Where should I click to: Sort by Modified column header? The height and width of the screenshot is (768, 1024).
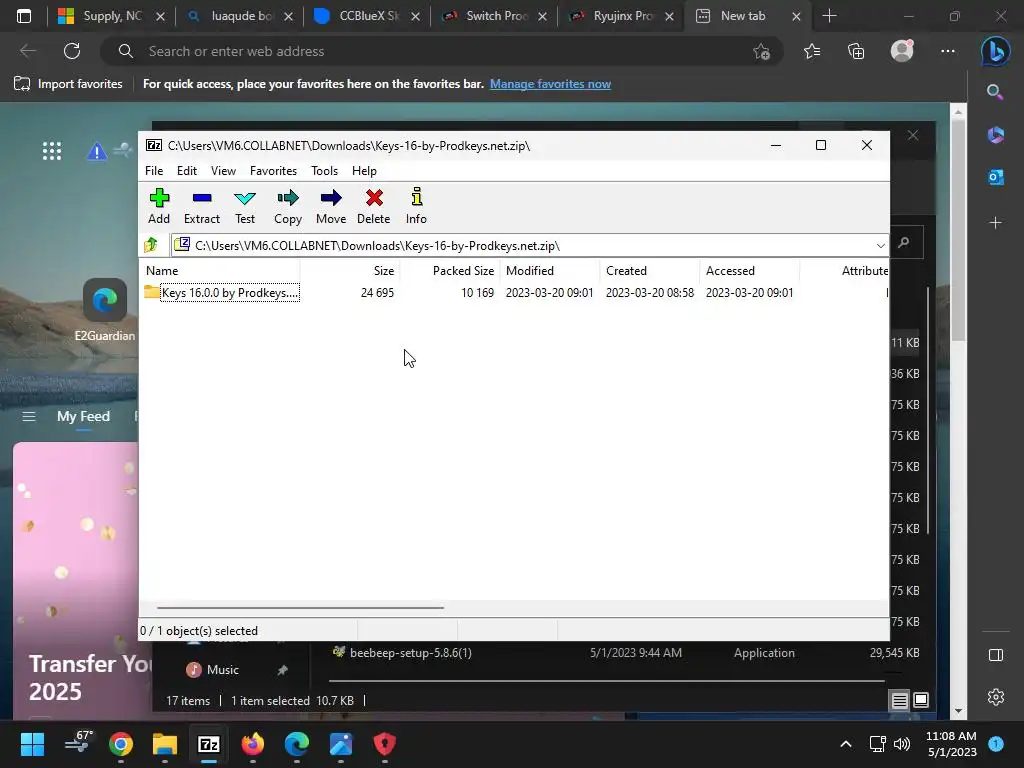[x=550, y=270]
